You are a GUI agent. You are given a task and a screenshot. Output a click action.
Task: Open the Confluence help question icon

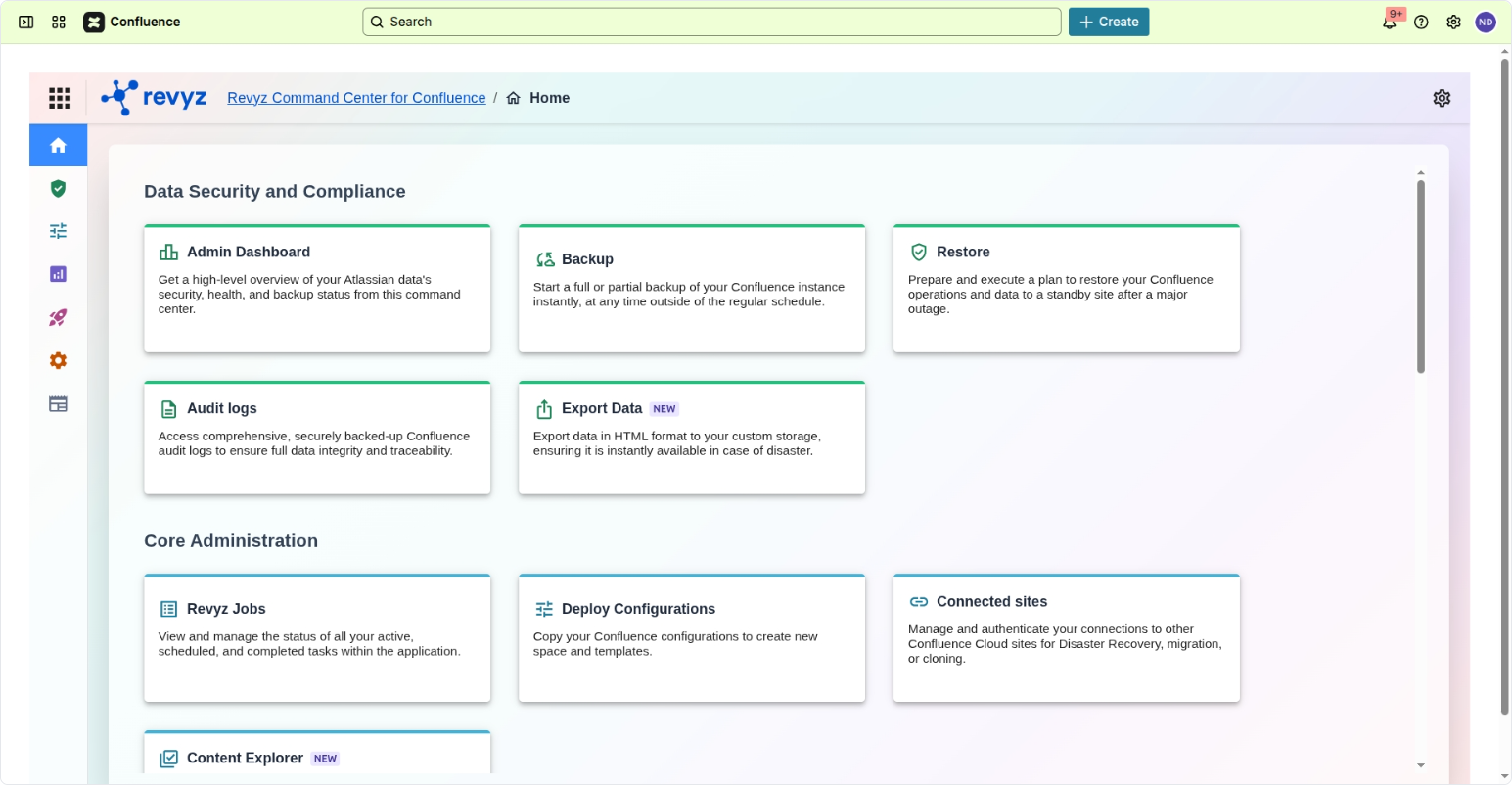click(x=1421, y=22)
